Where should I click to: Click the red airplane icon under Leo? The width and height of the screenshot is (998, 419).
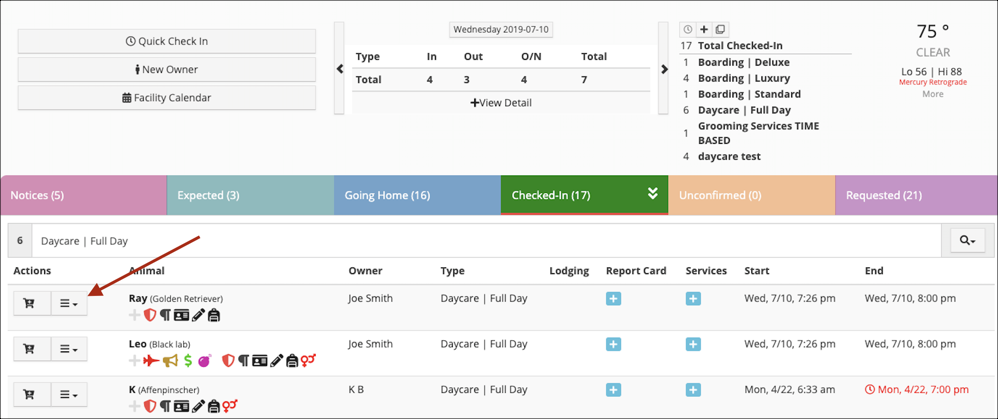pos(151,360)
